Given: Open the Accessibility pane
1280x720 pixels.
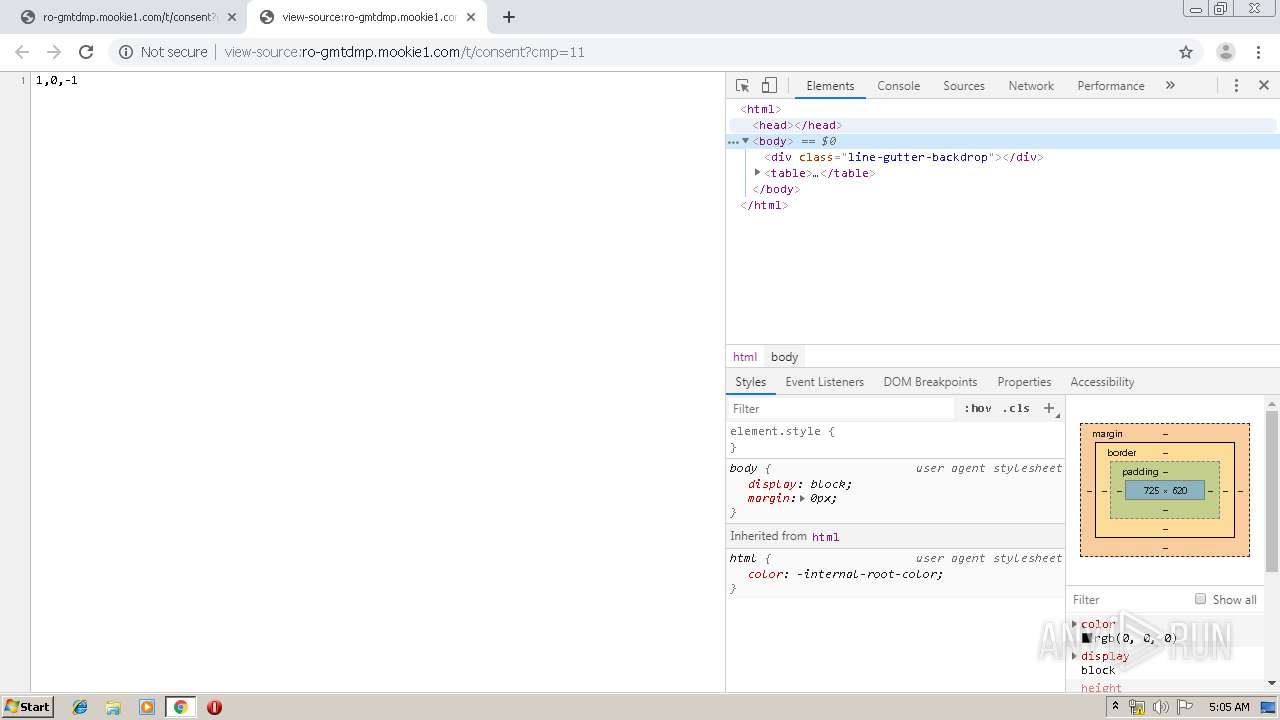Looking at the screenshot, I should [1102, 382].
